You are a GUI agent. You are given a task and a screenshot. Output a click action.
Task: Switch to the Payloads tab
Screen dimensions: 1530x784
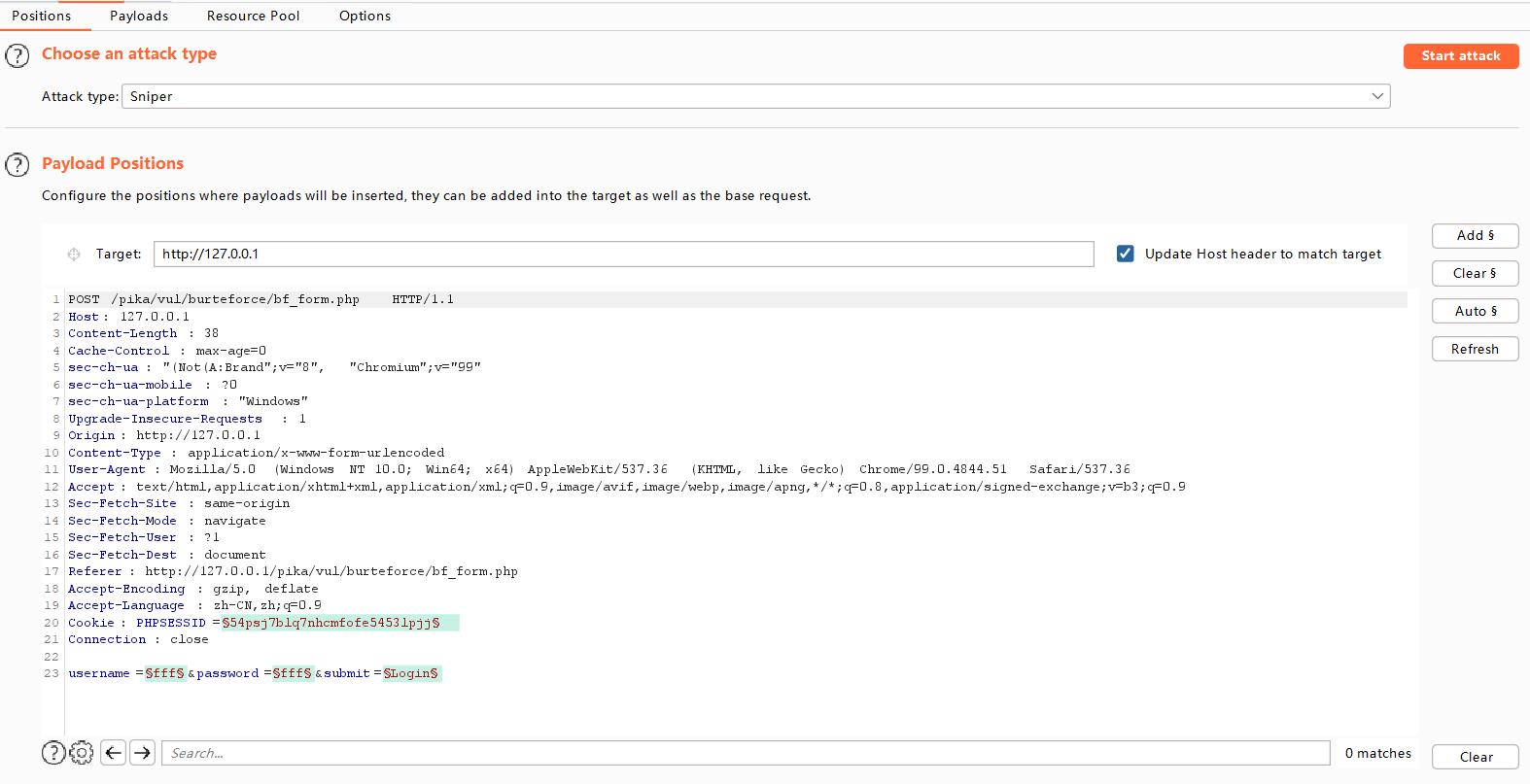click(x=139, y=16)
